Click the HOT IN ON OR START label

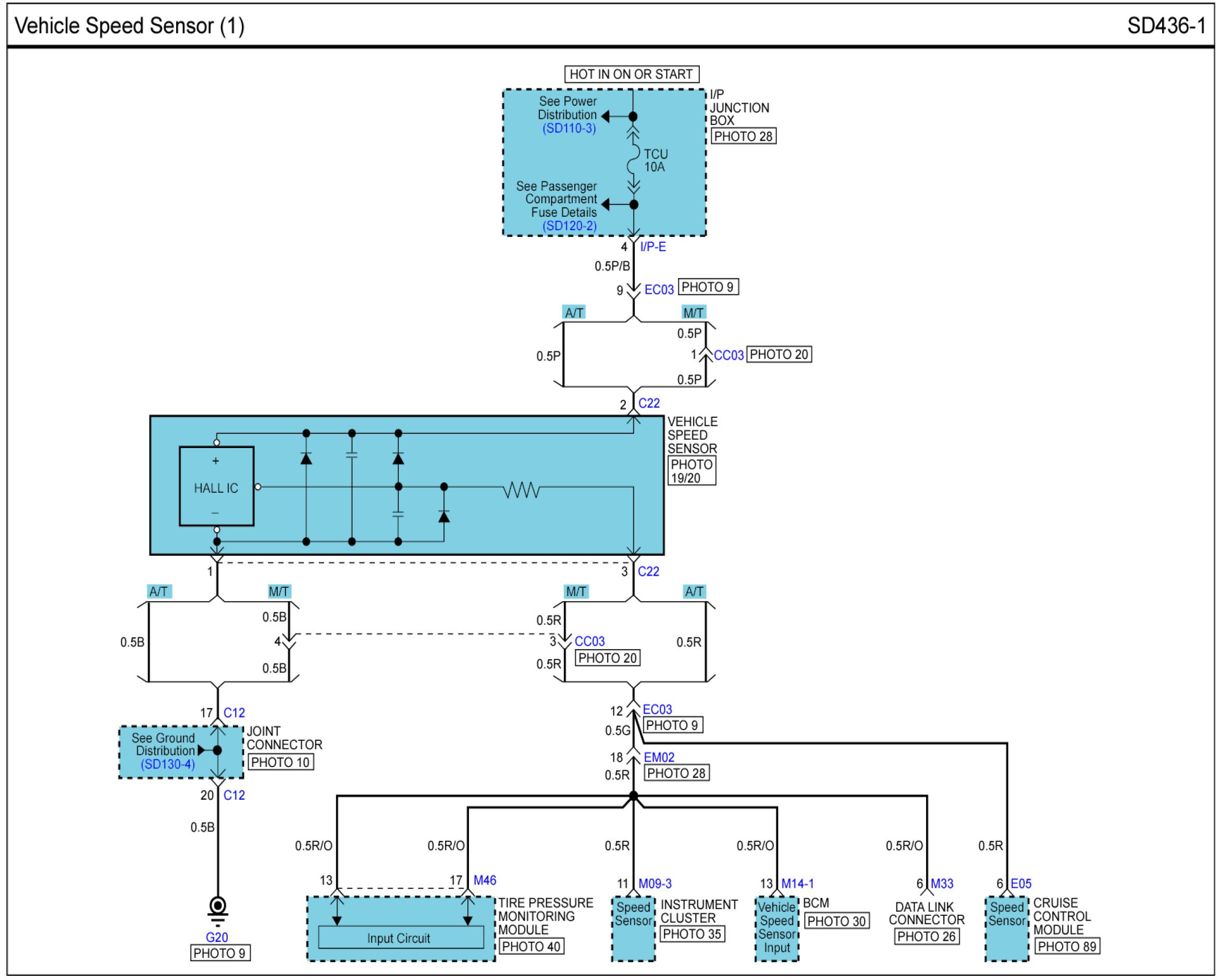point(631,74)
